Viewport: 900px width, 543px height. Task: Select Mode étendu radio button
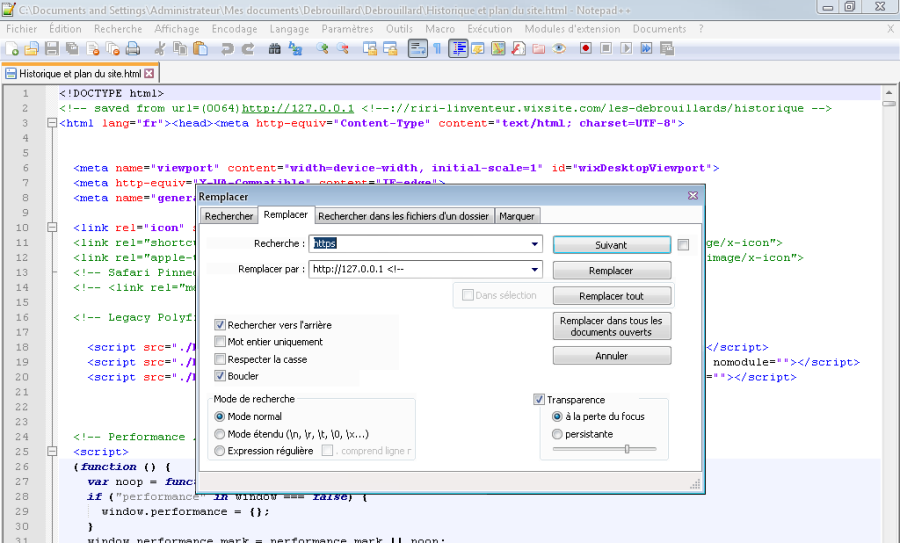point(219,434)
